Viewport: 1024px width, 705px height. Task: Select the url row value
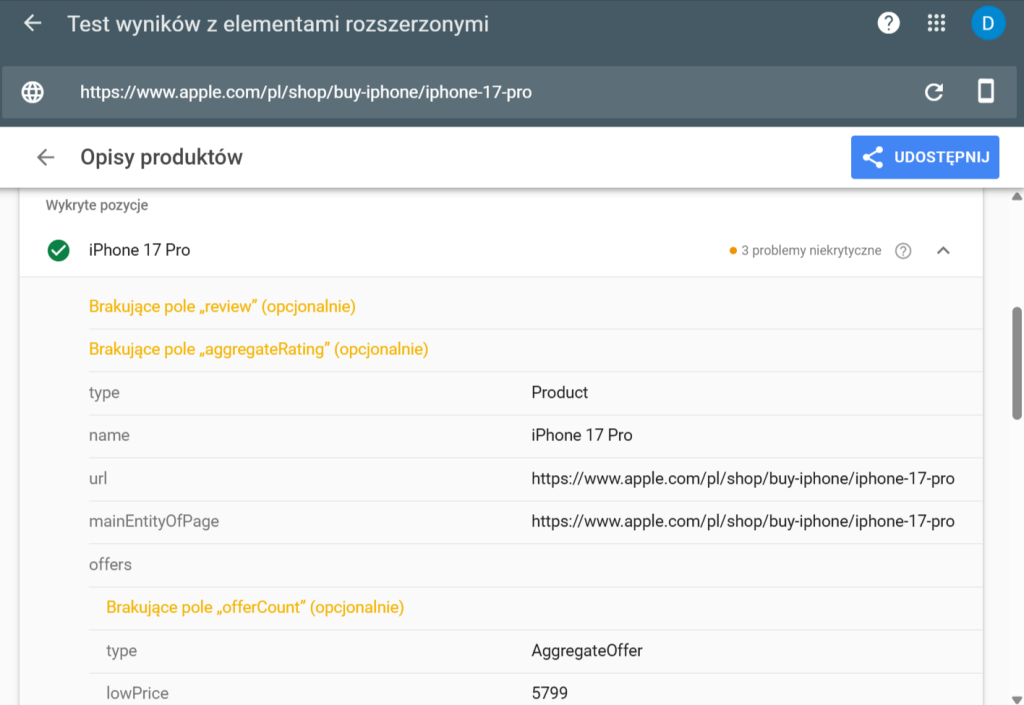742,479
